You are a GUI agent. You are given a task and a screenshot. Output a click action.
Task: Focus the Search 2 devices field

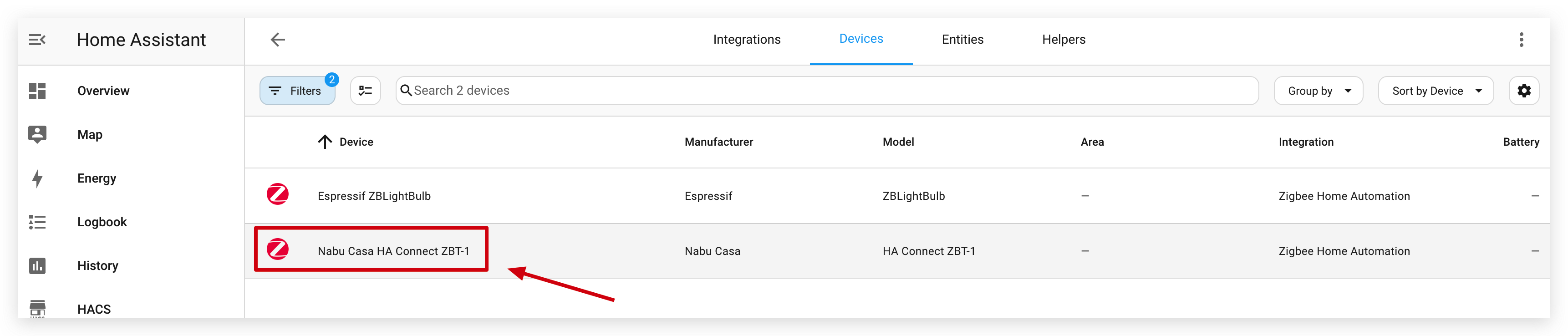827,91
